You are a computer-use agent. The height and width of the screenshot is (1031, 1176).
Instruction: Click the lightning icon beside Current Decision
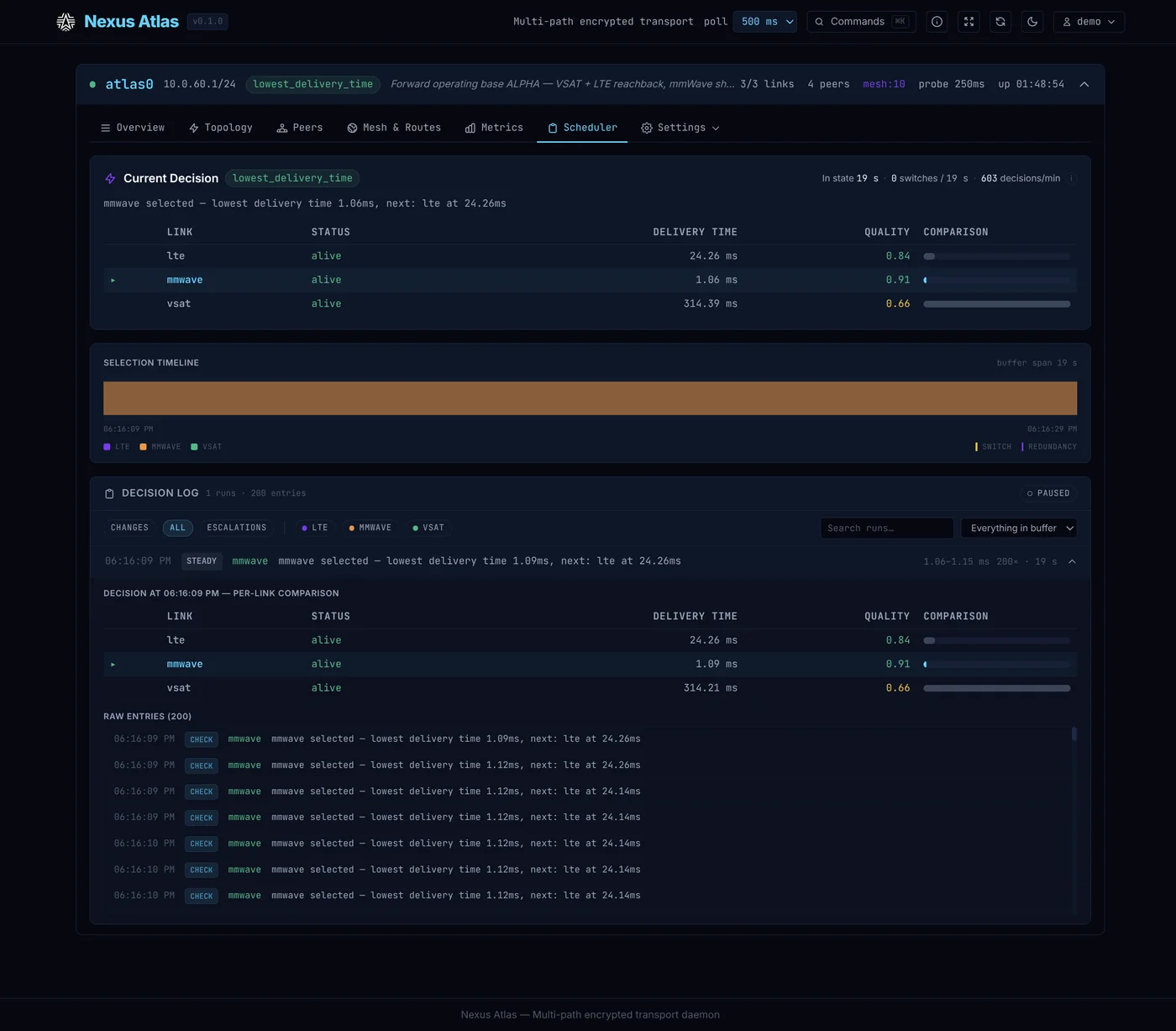[110, 178]
